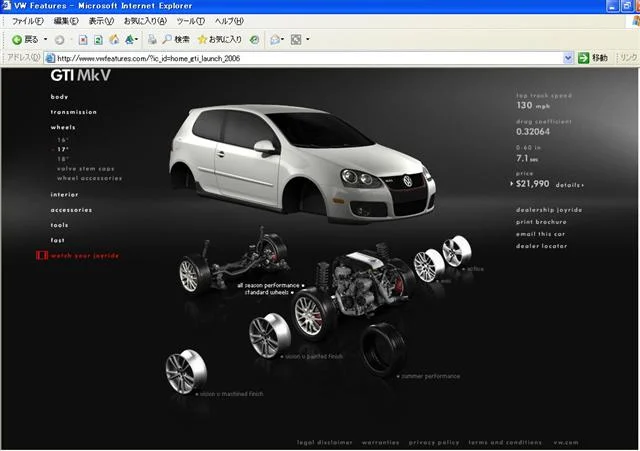
Task: Select the standard wheels label
Action: (267, 293)
